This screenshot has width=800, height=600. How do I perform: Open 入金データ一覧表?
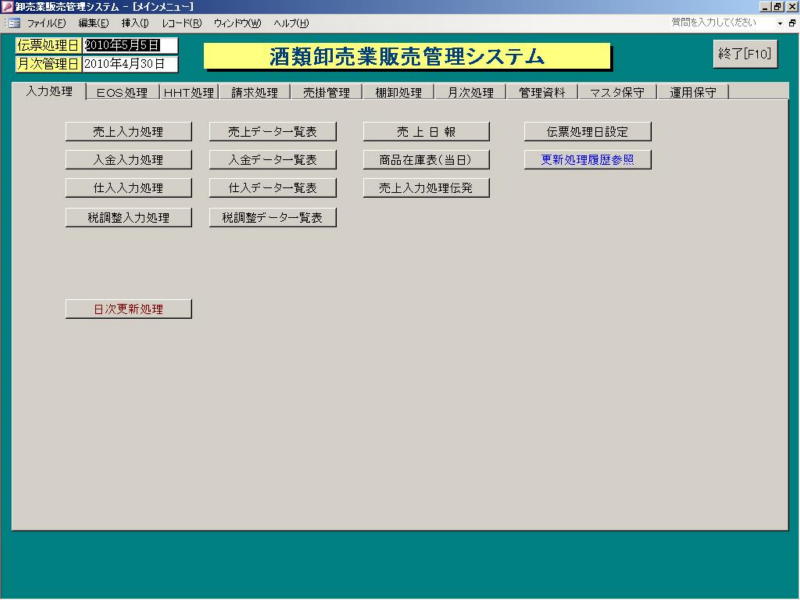272,159
